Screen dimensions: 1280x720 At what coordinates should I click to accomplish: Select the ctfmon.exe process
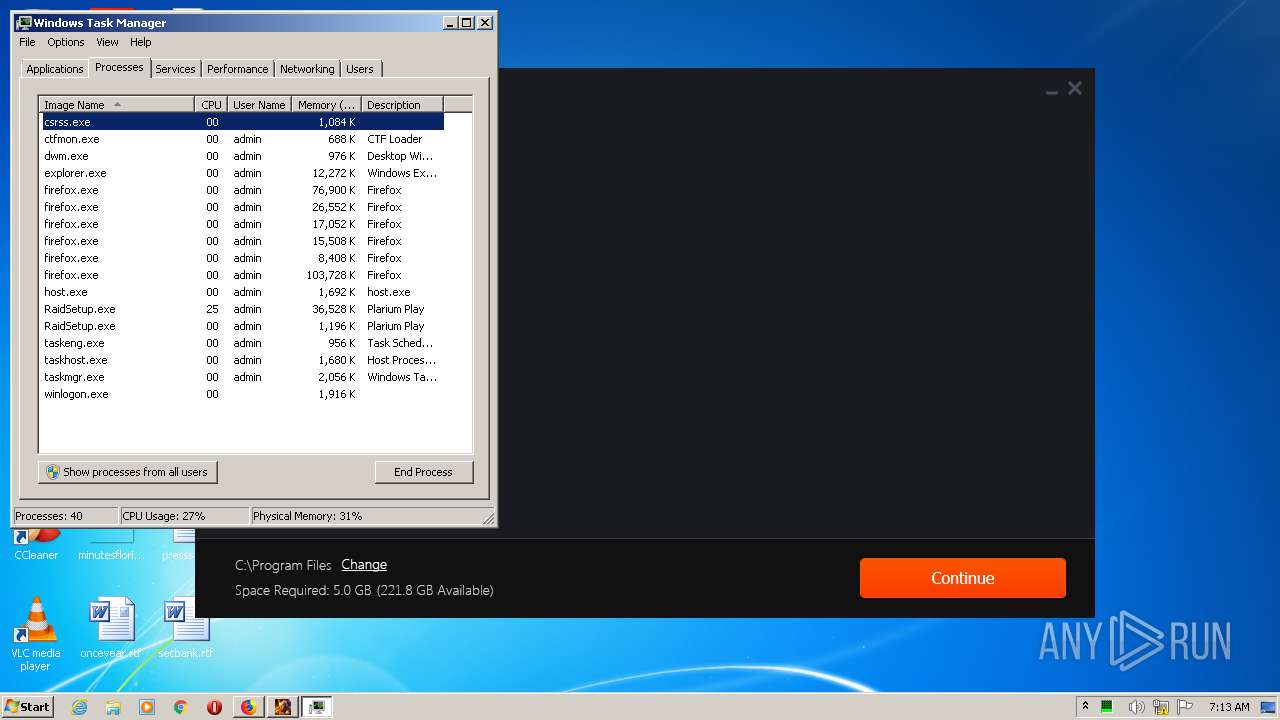241,139
